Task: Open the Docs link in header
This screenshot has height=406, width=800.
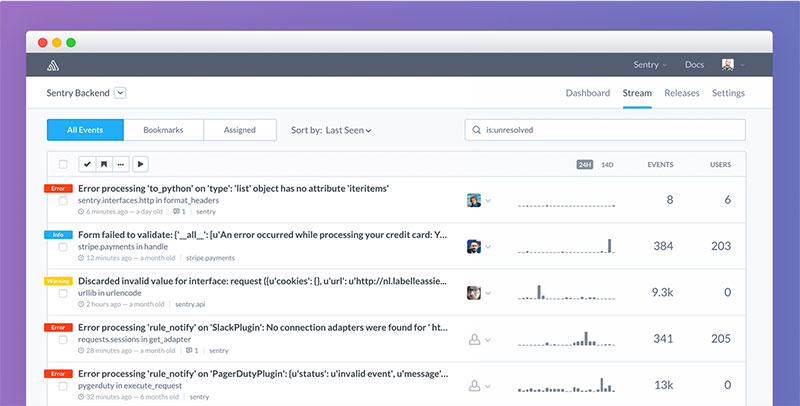Action: [694, 65]
